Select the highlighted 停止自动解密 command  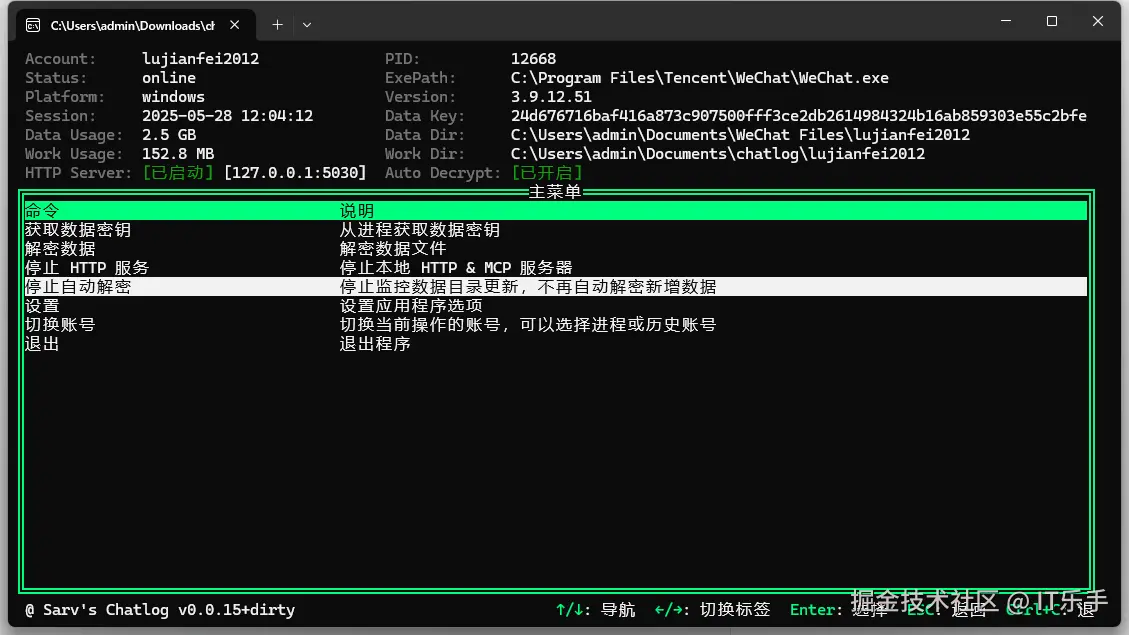555,287
